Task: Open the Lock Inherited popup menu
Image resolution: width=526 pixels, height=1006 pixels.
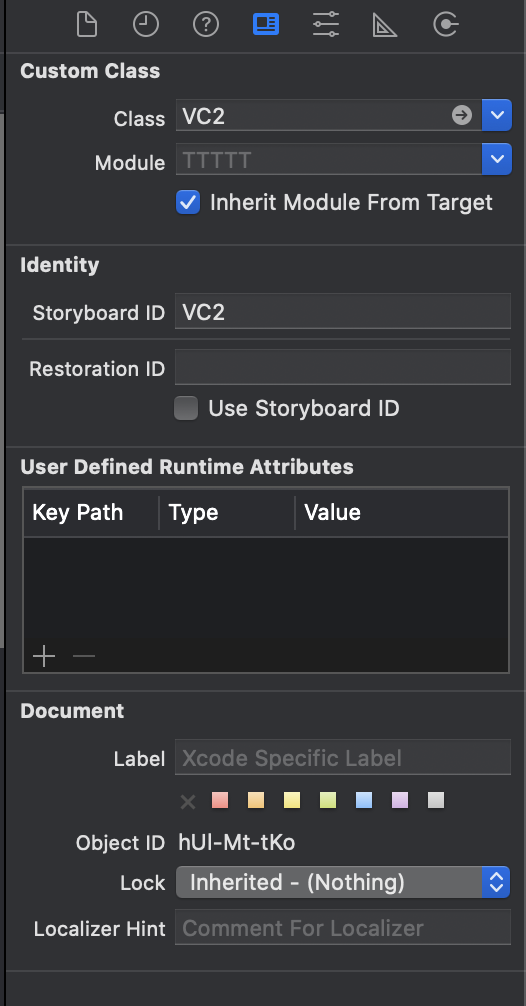Action: point(343,882)
